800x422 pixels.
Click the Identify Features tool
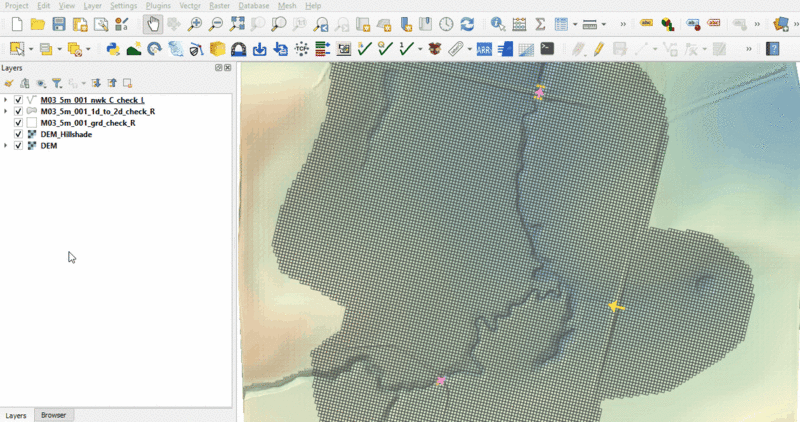pyautogui.click(x=497, y=24)
